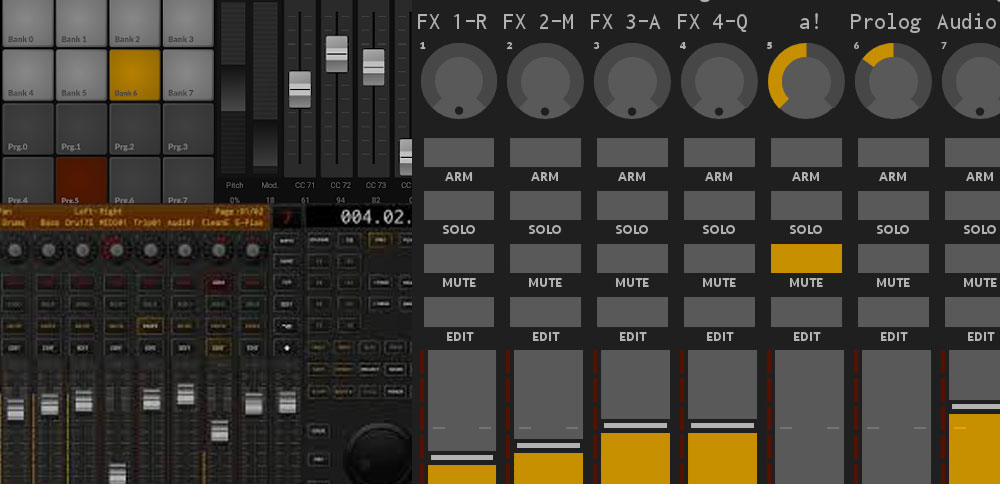Mute the FX 2-M channel
Screen dimensions: 1000x484
(545, 258)
